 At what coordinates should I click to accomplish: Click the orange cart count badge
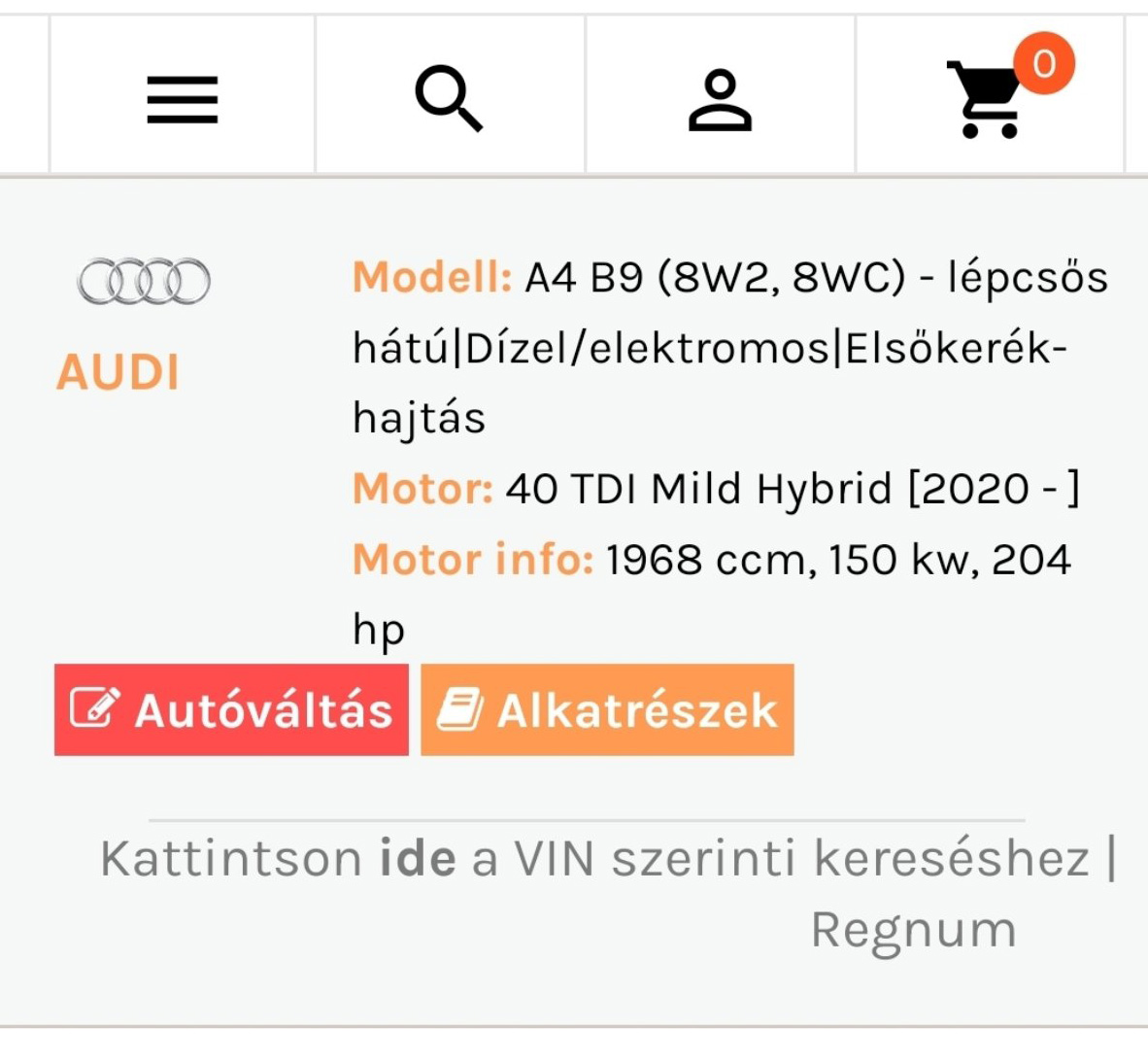(x=1044, y=64)
